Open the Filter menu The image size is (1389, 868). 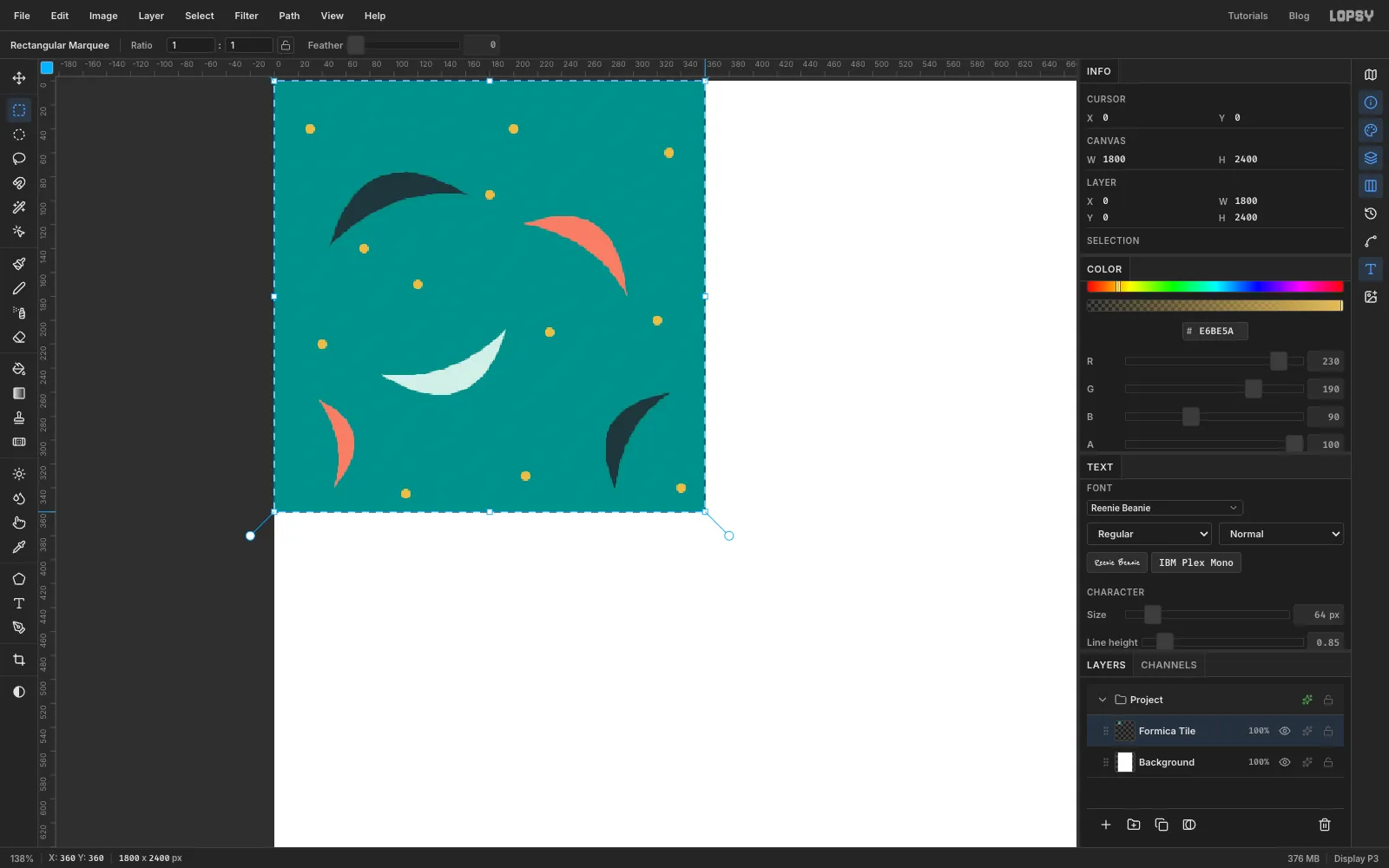pos(247,16)
